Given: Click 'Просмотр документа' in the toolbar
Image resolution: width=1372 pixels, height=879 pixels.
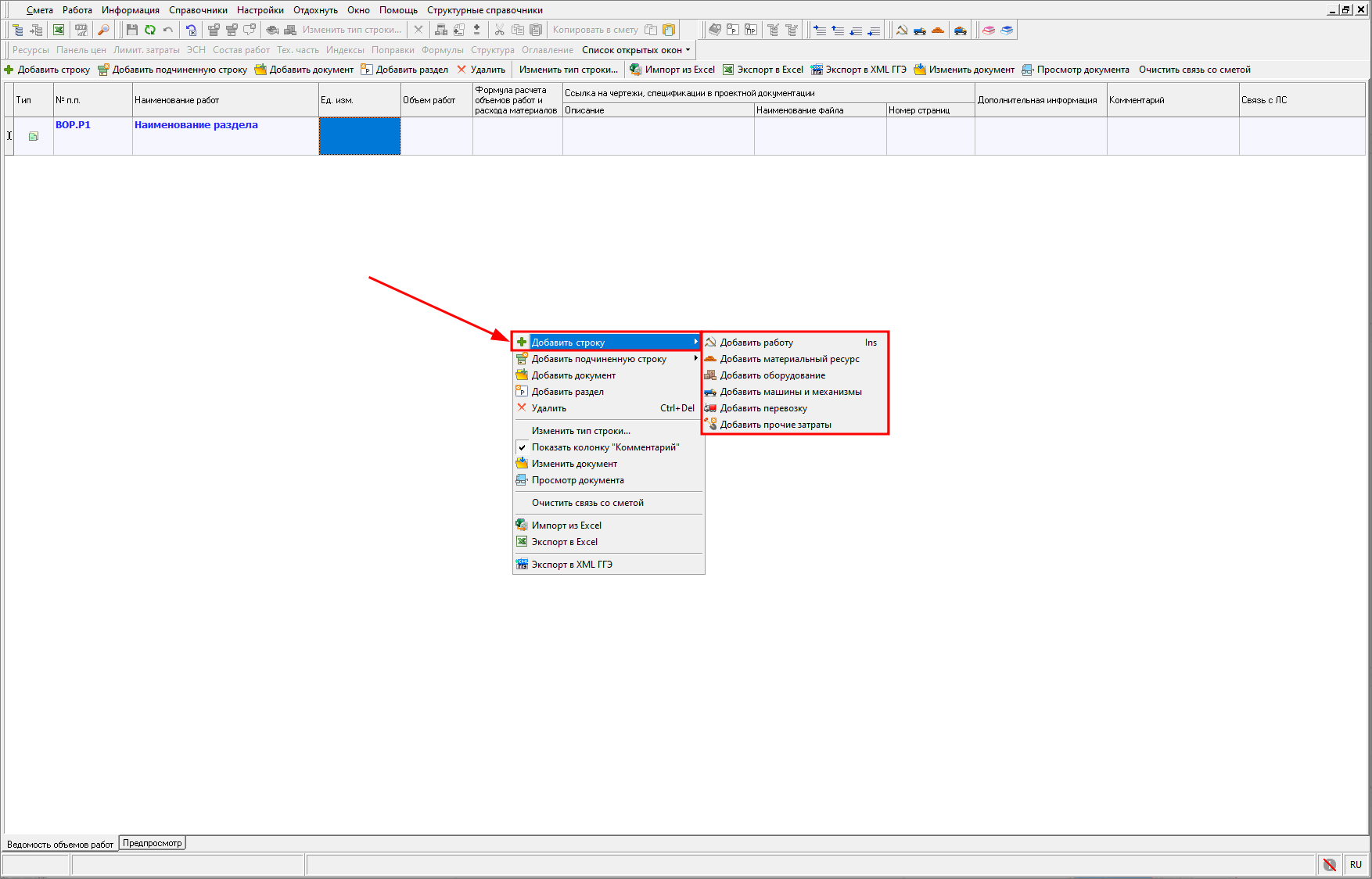Looking at the screenshot, I should (x=1076, y=70).
